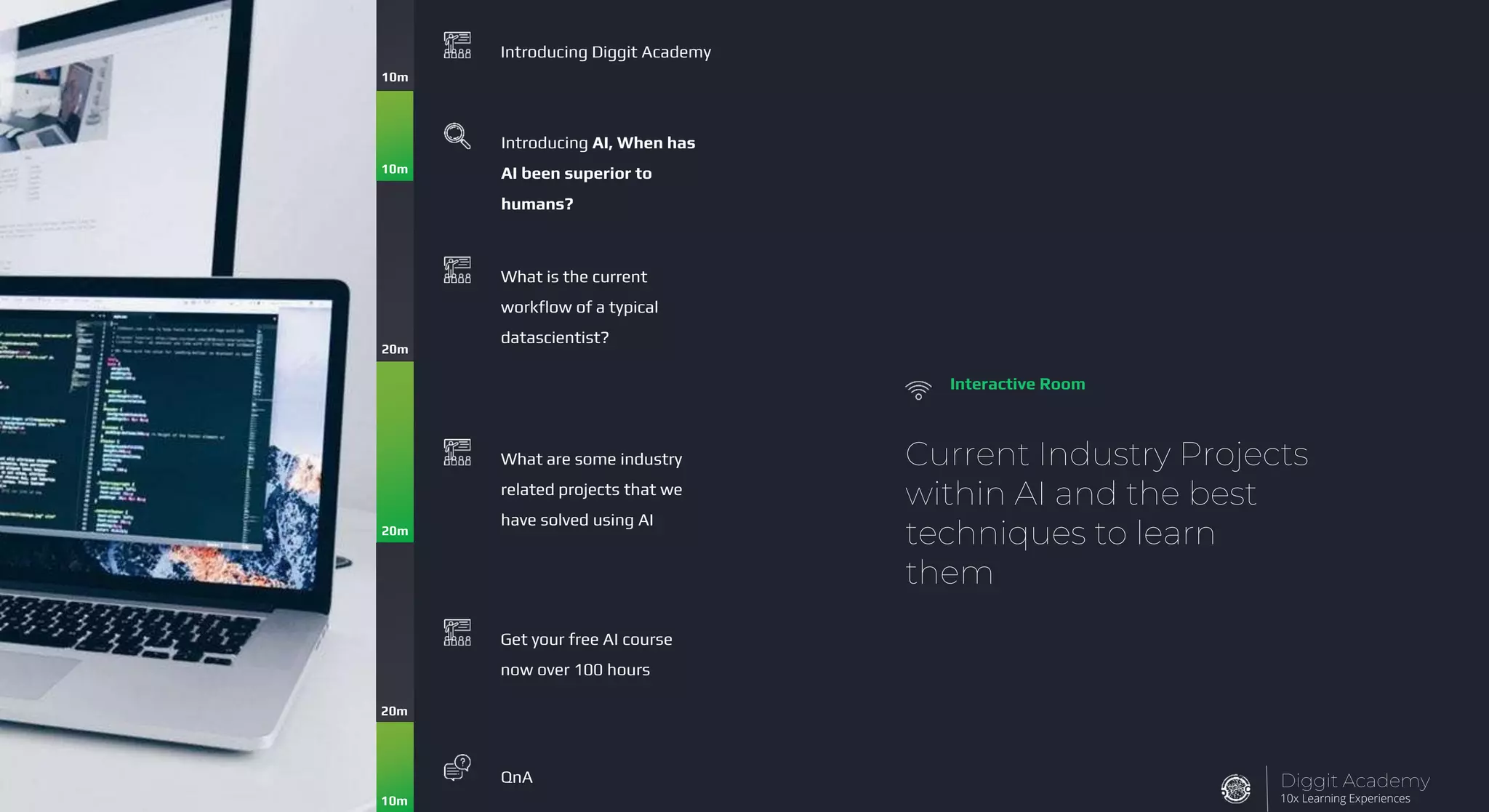Screen dimensions: 1489x812
Task: Click the Diggit Academy circular logo
Action: click(1235, 789)
